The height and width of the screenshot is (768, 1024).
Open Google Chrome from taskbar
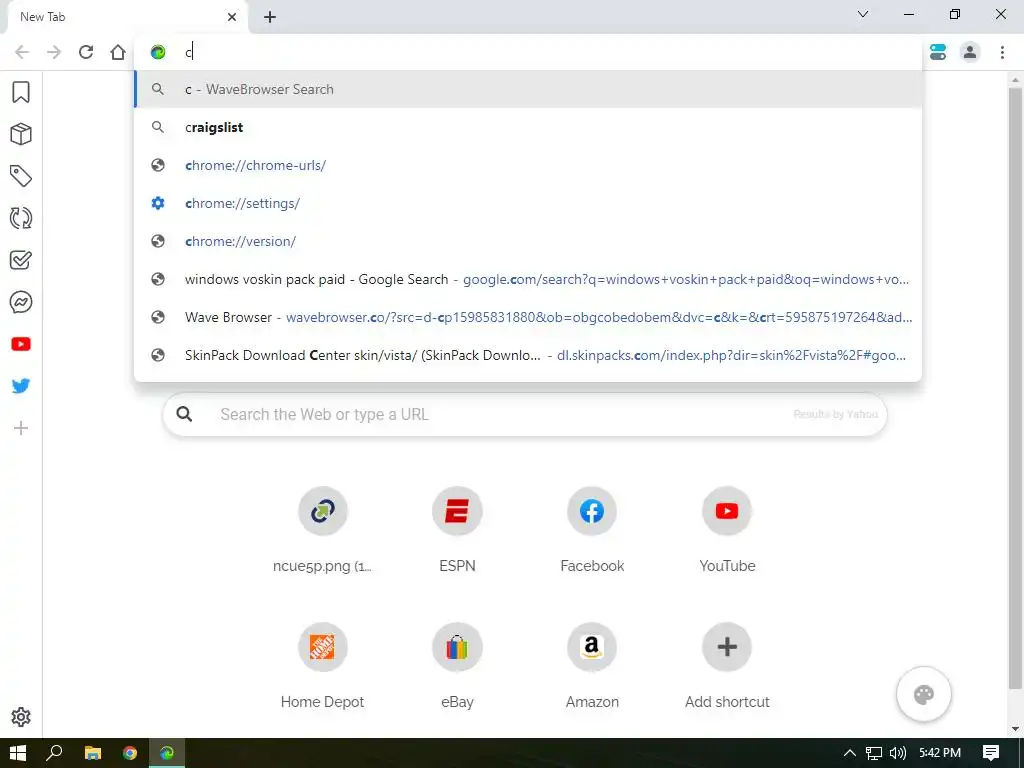130,753
